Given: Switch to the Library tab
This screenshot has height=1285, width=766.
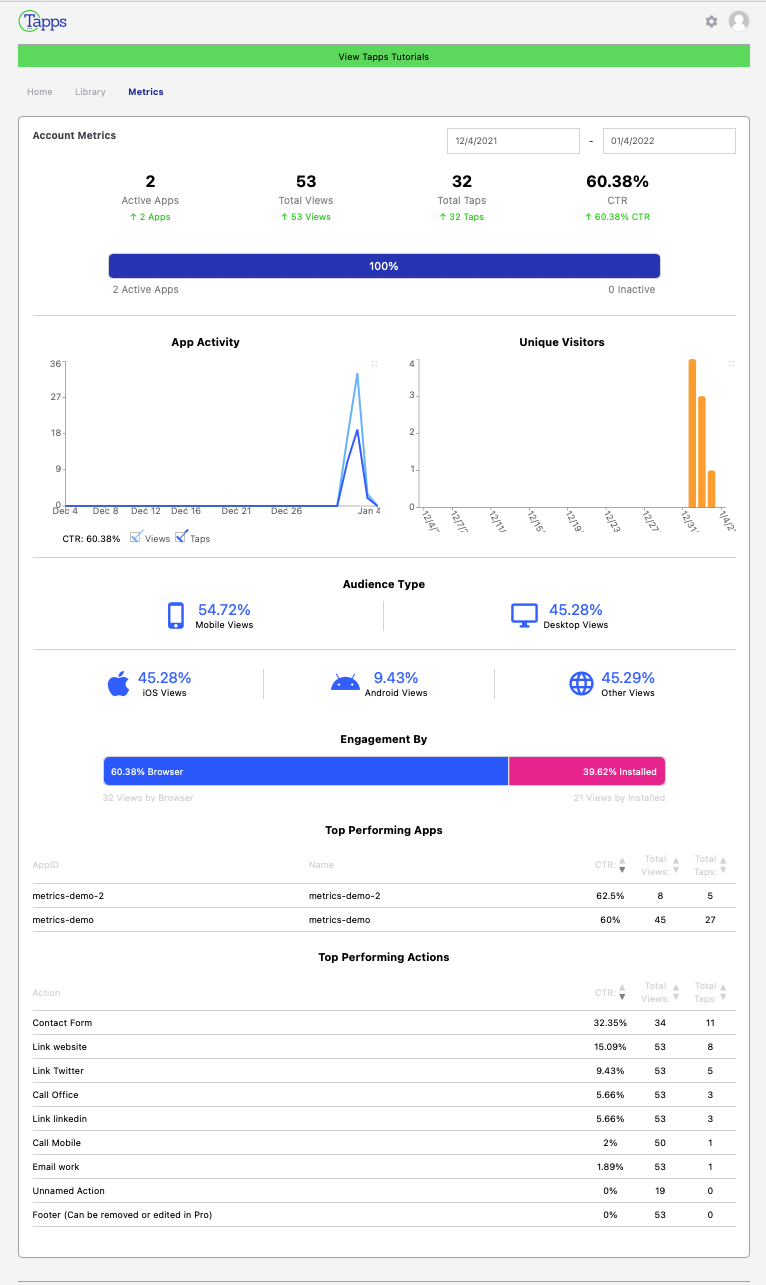Looking at the screenshot, I should click(90, 92).
